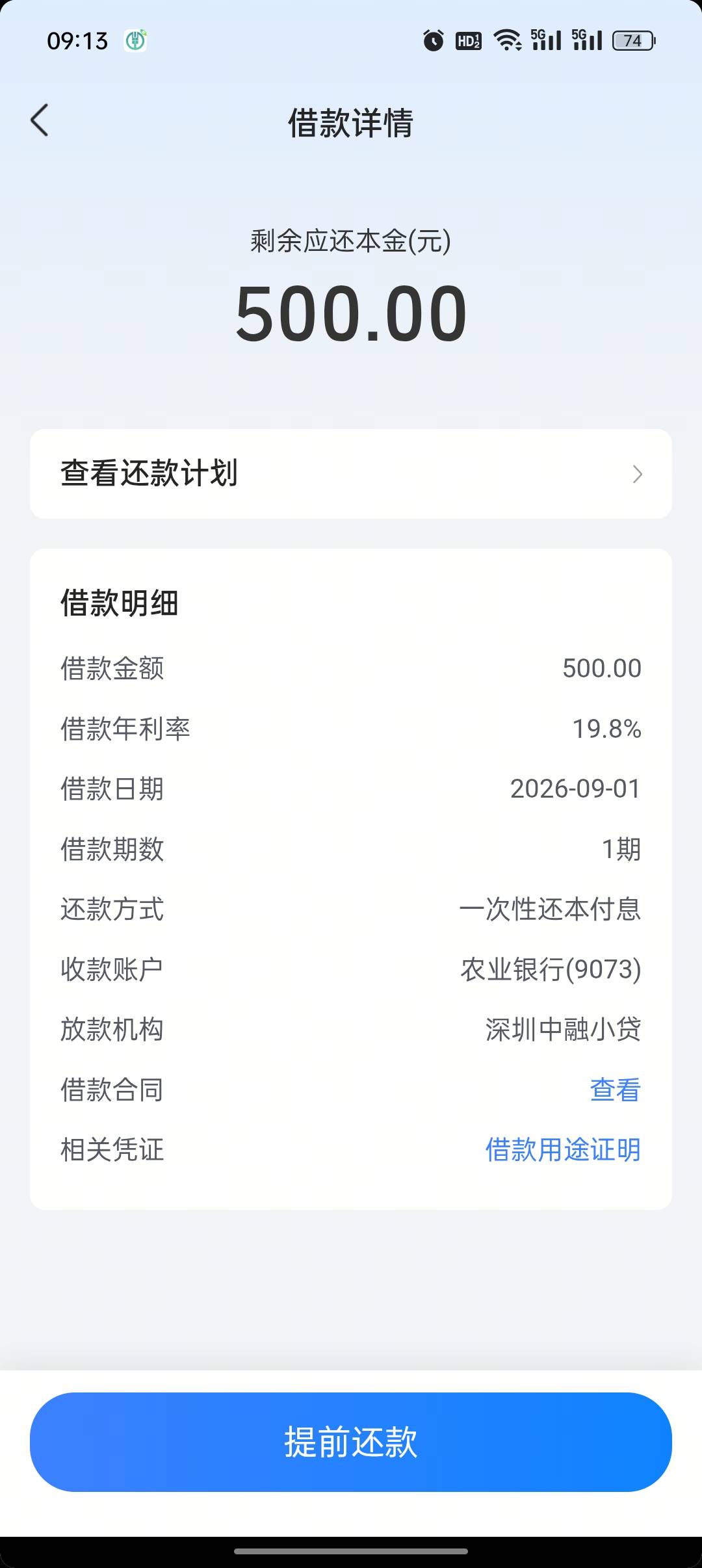Tap the home gesture bar

[351, 1551]
